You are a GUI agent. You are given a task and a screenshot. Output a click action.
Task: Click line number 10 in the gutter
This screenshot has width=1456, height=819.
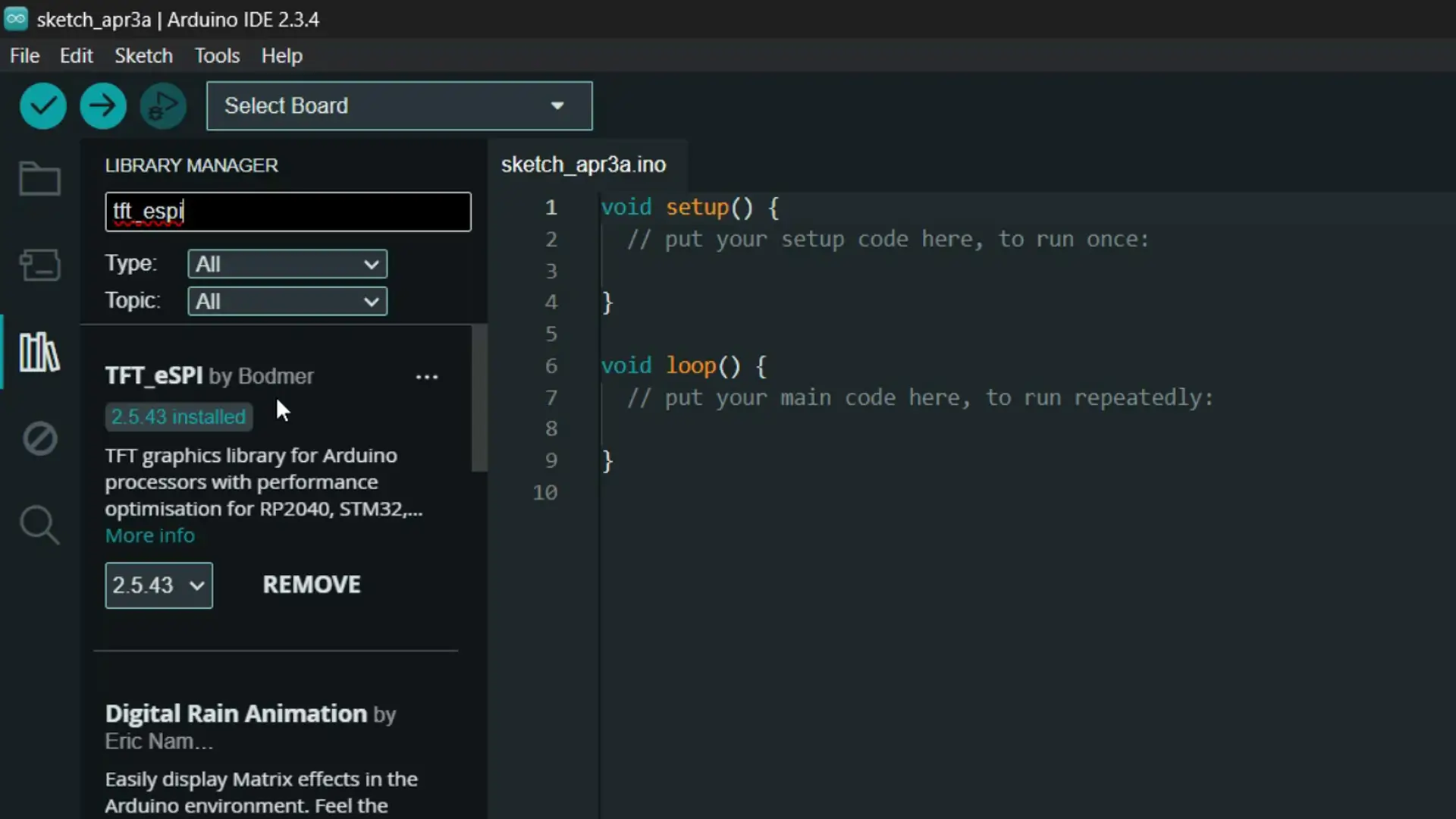[x=545, y=492]
